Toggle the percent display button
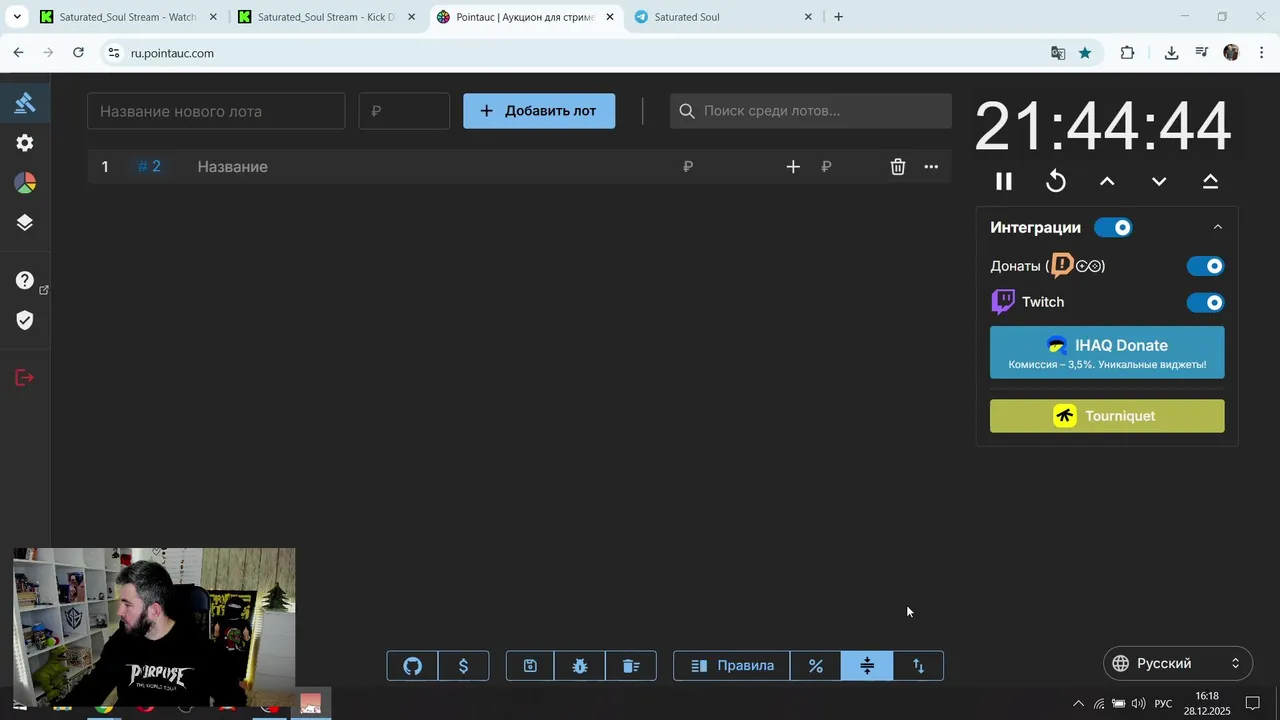The width and height of the screenshot is (1280, 720). coord(816,666)
